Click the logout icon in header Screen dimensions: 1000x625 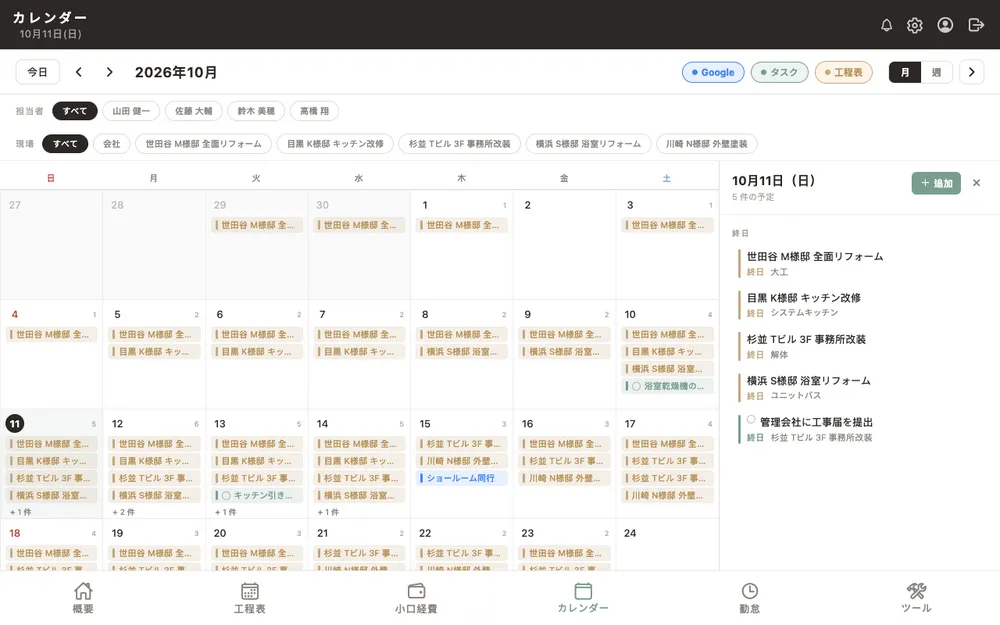tap(976, 25)
